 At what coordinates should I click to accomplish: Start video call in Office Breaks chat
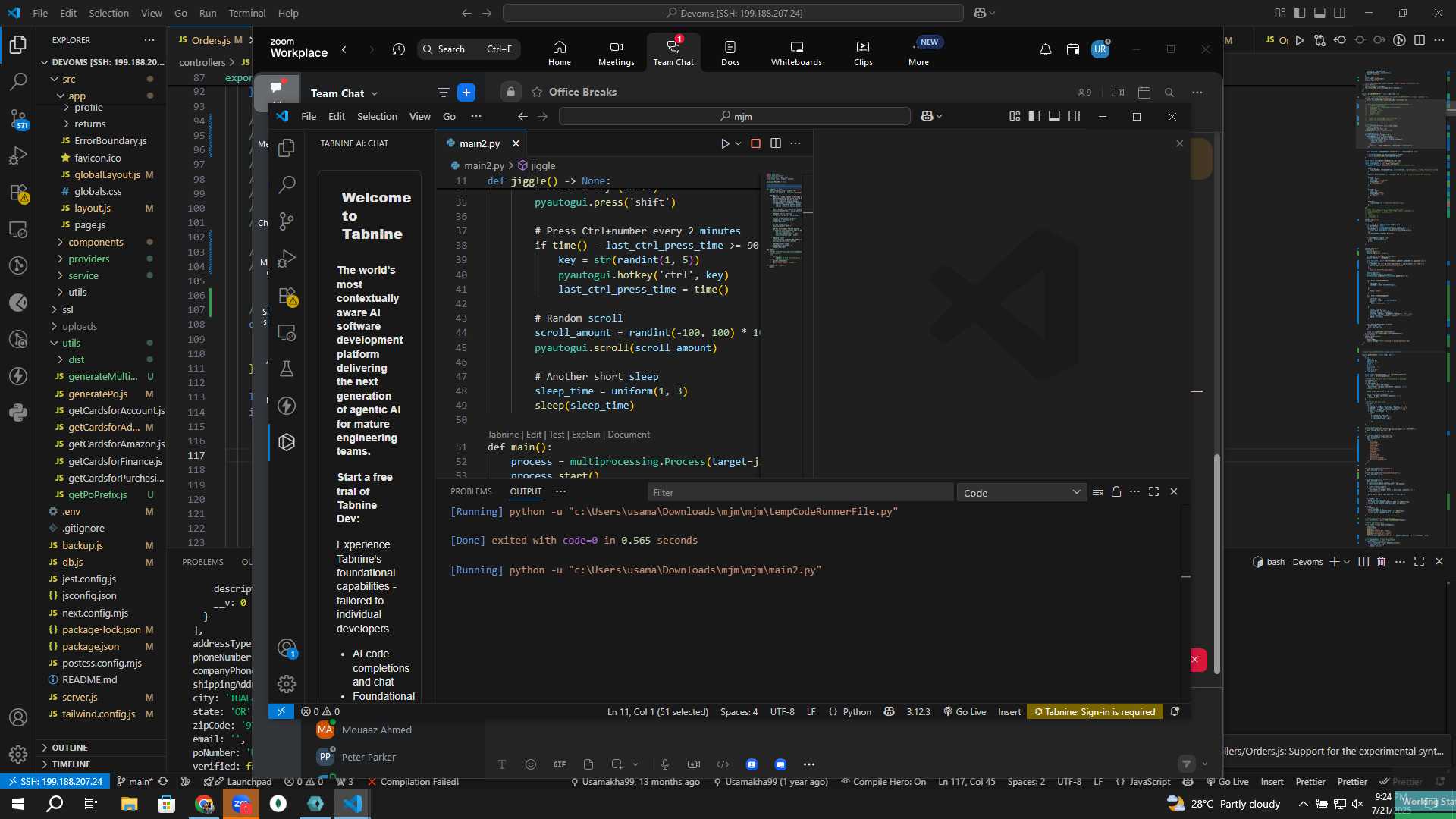coord(1118,93)
